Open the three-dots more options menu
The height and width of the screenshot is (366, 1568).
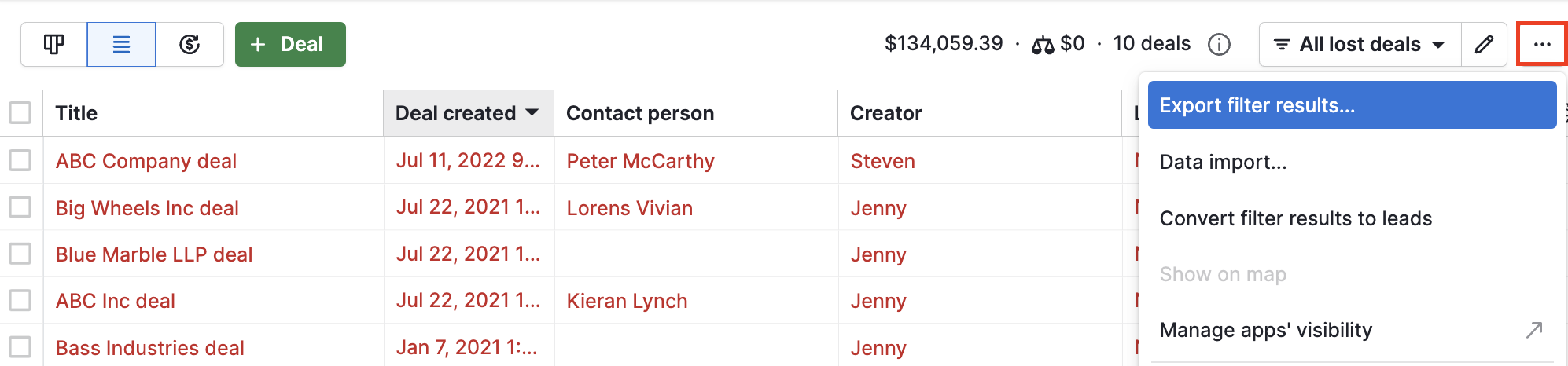coord(1542,45)
